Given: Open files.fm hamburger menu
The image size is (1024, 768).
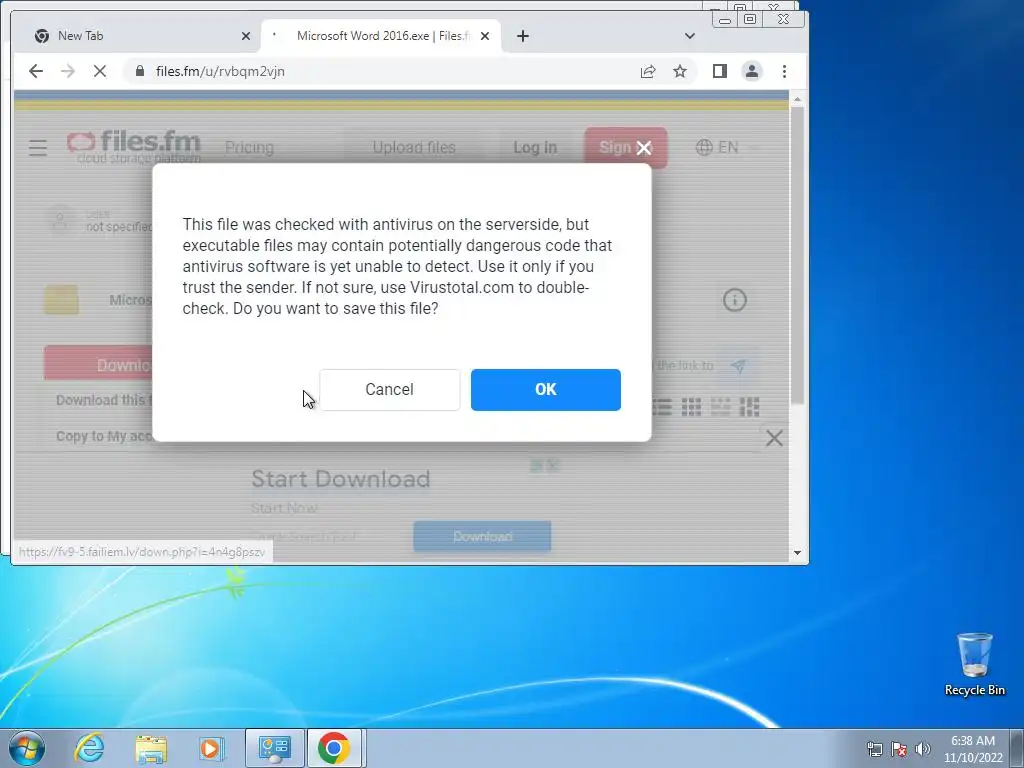Looking at the screenshot, I should pos(38,148).
